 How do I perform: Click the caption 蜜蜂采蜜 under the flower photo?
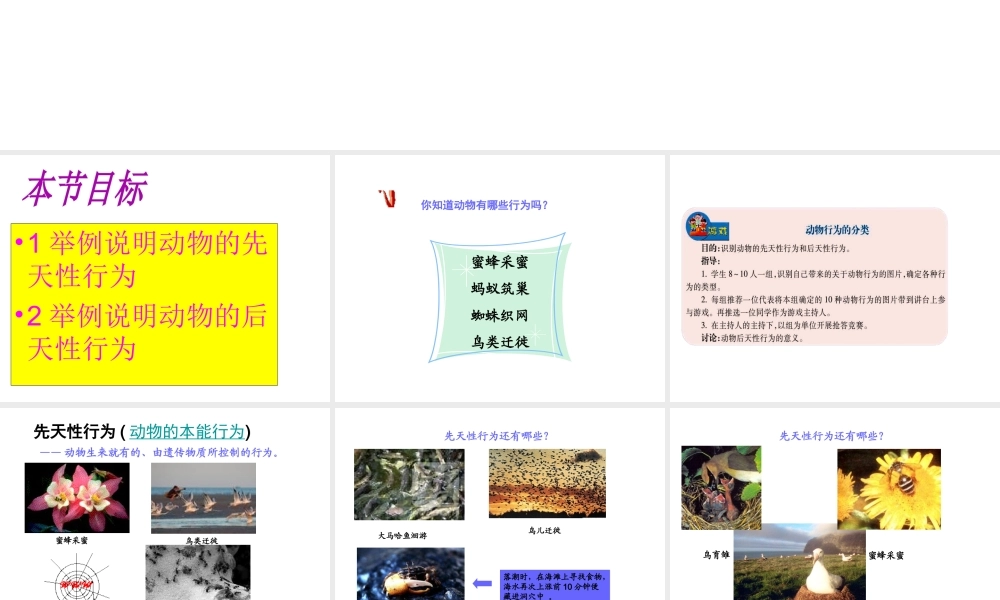click(72, 540)
